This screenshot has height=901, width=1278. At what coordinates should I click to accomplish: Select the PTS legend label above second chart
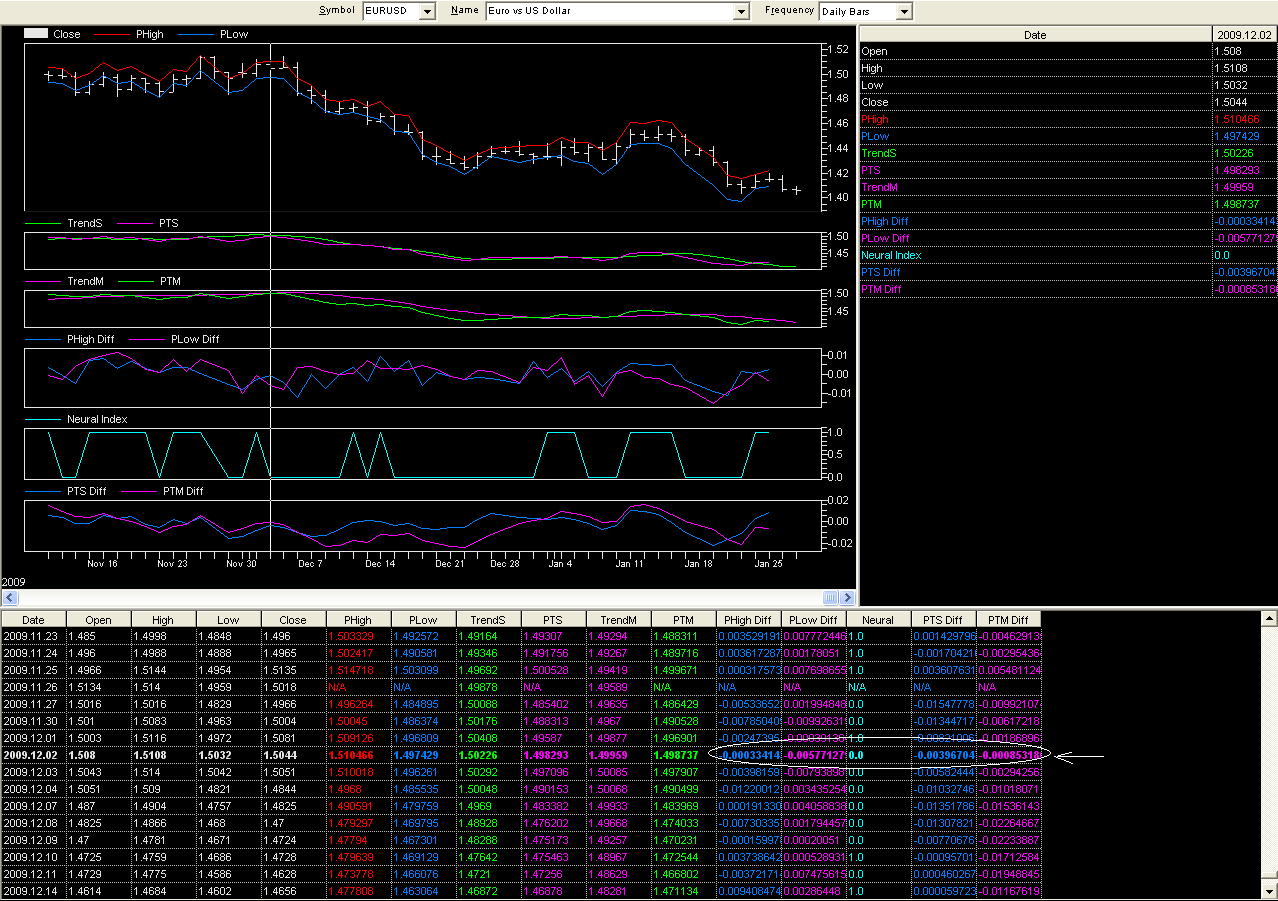(x=168, y=223)
